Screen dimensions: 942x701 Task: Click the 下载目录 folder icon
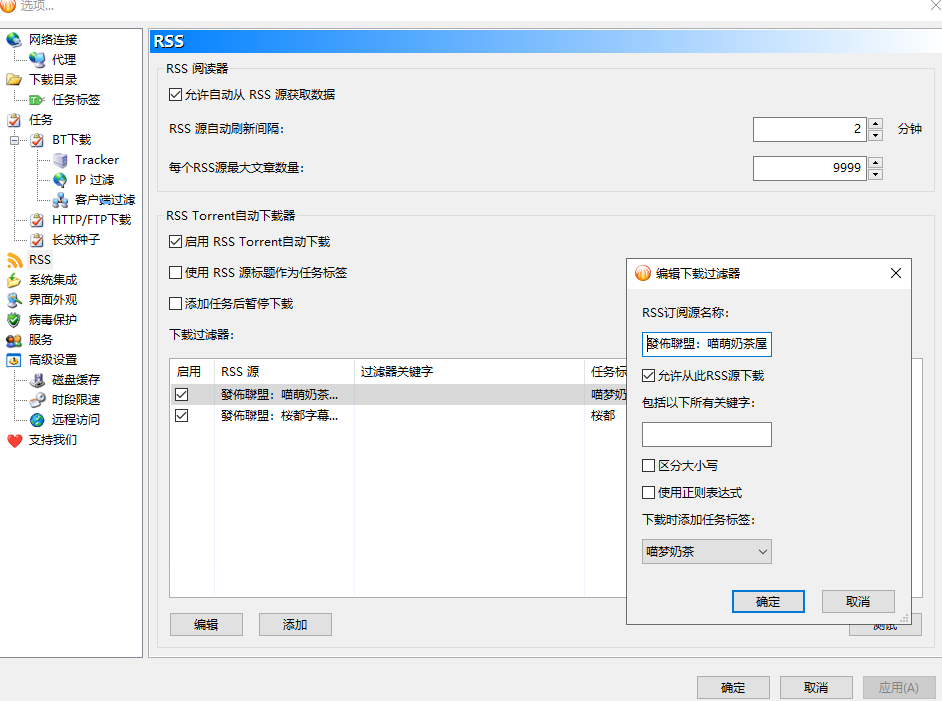point(14,80)
